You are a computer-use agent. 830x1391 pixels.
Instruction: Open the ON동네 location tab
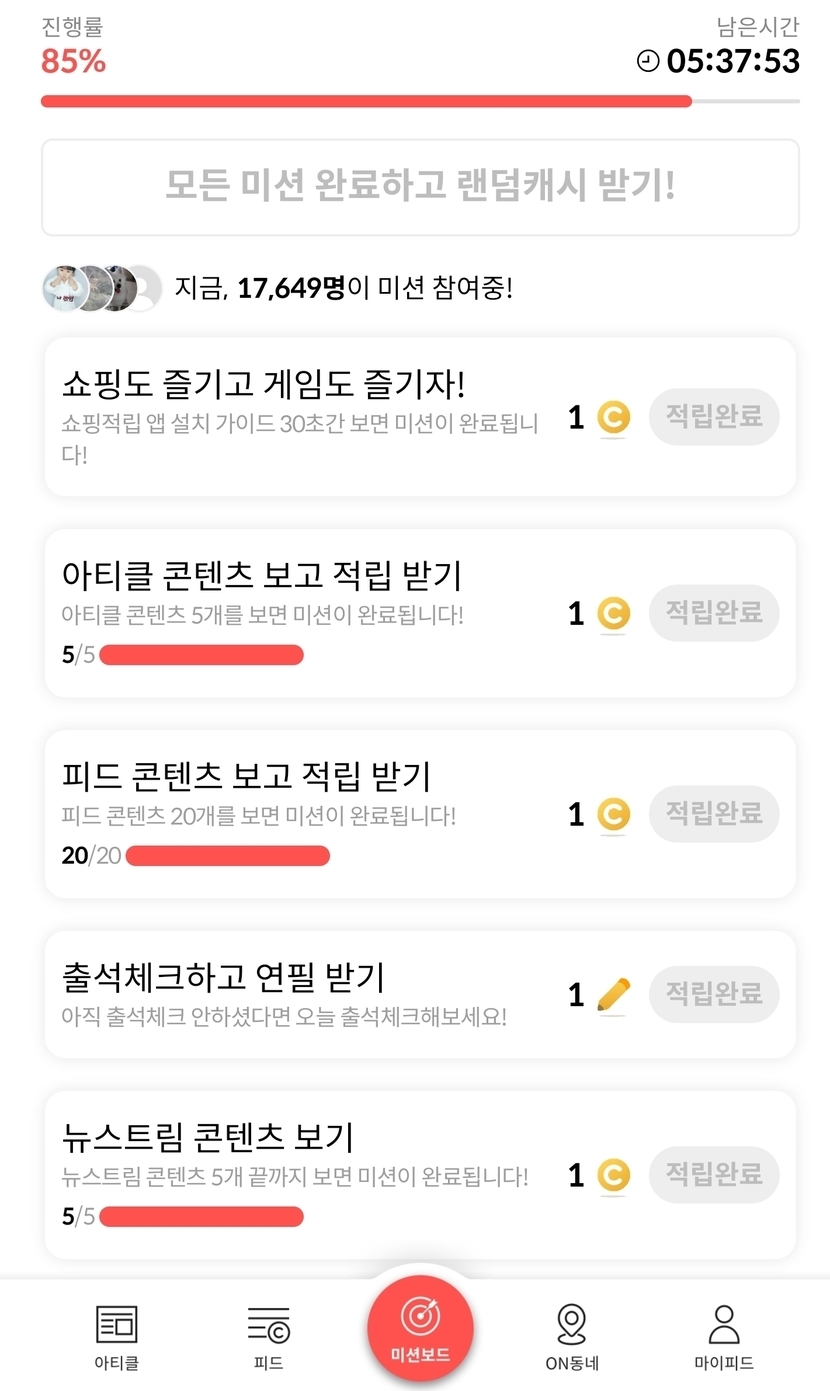(x=571, y=1324)
